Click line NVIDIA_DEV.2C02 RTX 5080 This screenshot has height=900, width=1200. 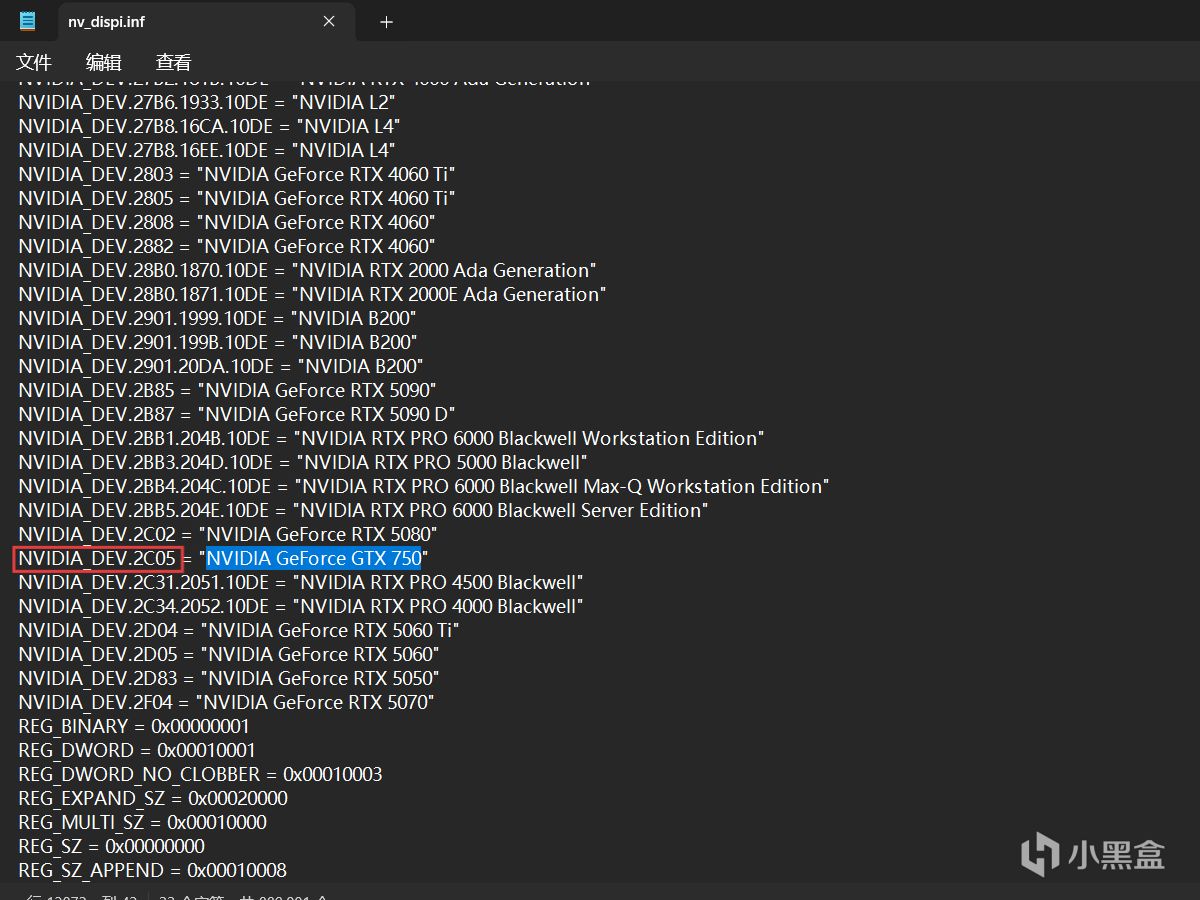[x=228, y=534]
